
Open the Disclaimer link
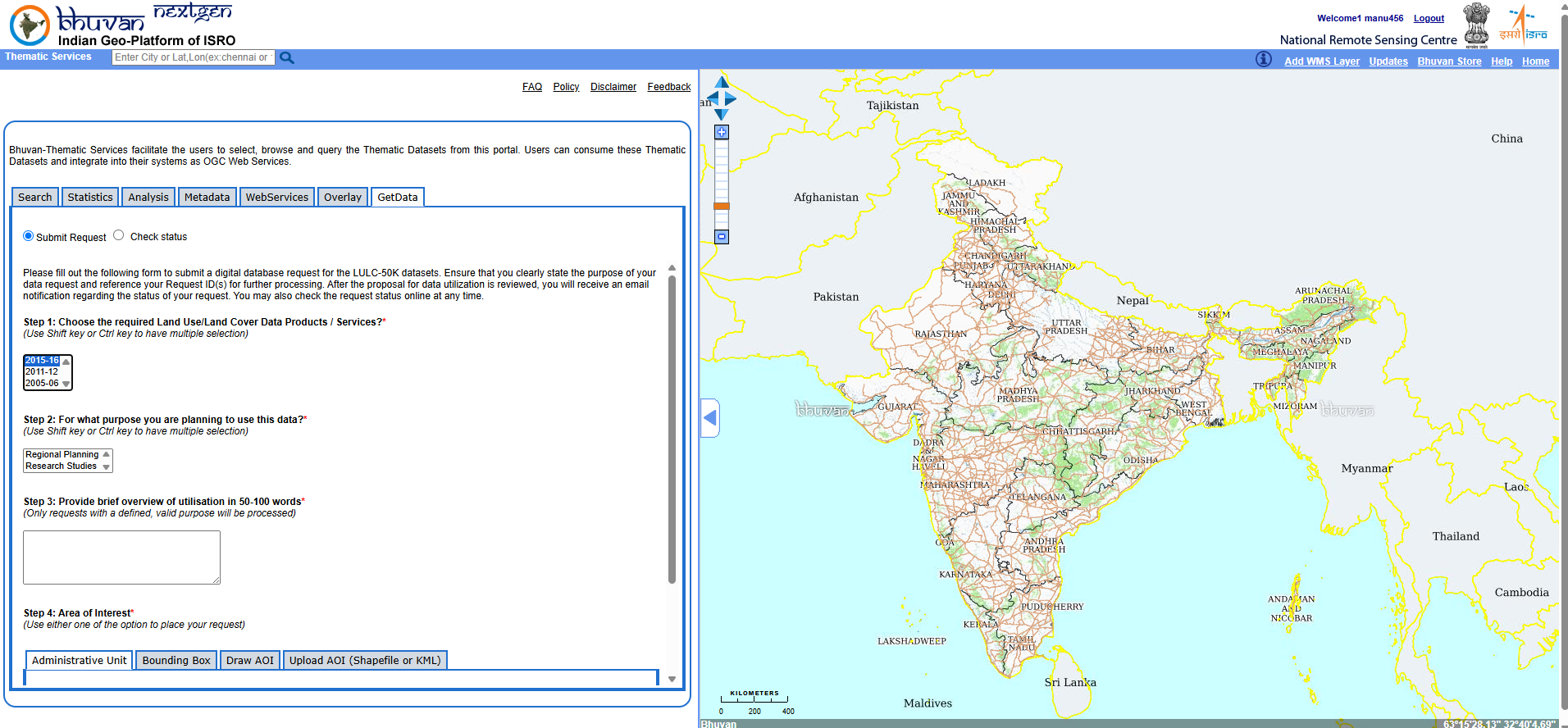pyautogui.click(x=613, y=87)
